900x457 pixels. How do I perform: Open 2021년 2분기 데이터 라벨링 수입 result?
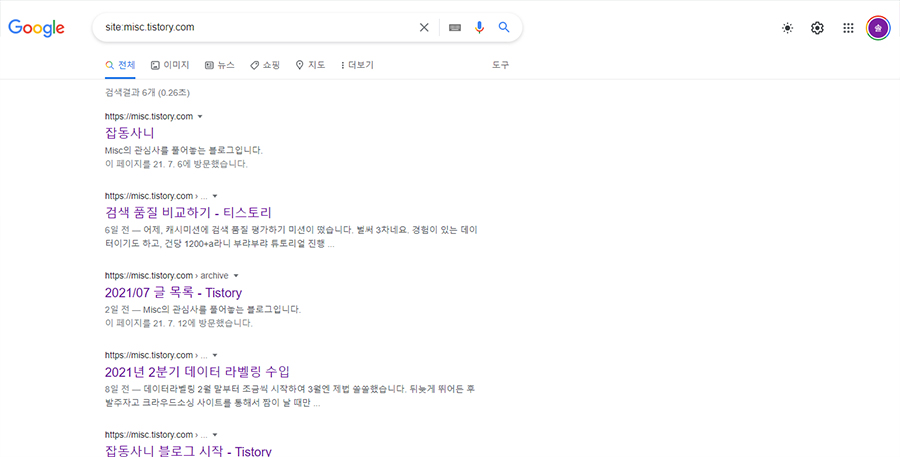pos(197,371)
